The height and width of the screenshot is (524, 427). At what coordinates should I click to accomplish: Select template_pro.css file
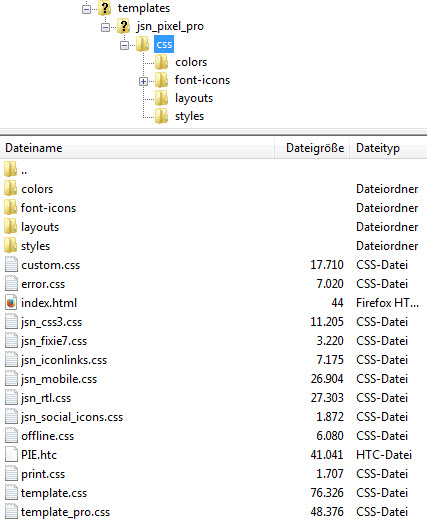tap(65, 512)
